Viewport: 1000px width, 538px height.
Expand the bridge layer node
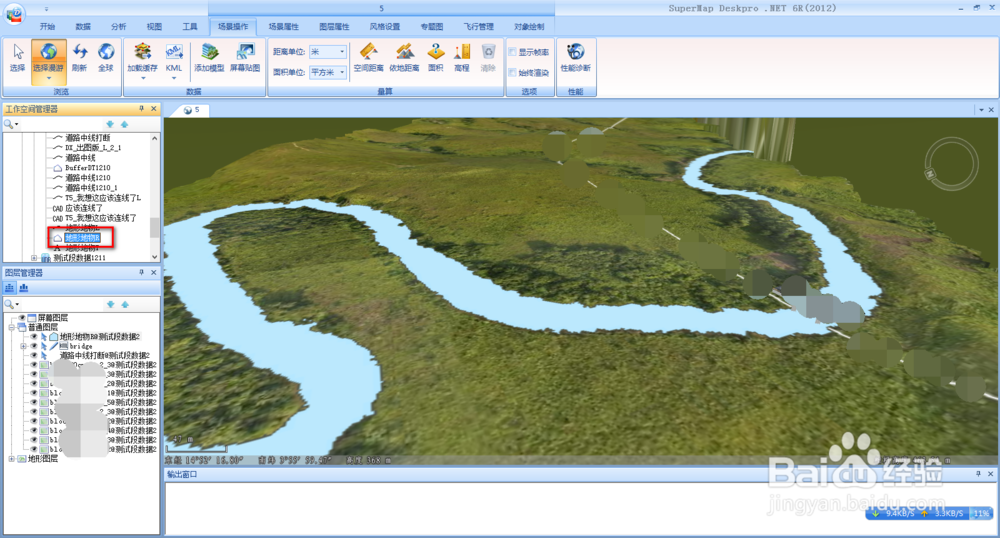tap(23, 346)
